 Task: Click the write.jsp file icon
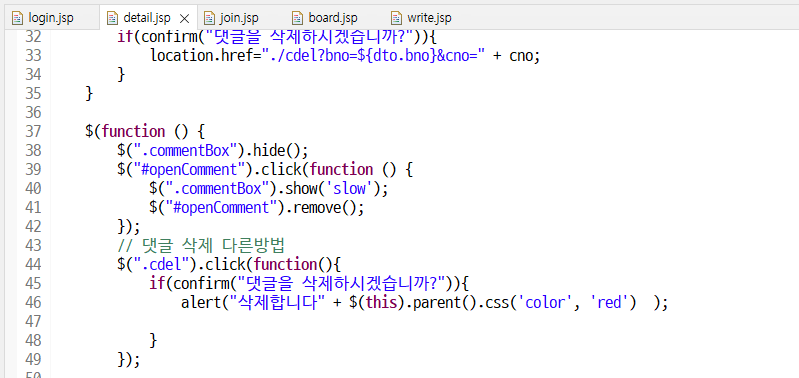tap(396, 18)
